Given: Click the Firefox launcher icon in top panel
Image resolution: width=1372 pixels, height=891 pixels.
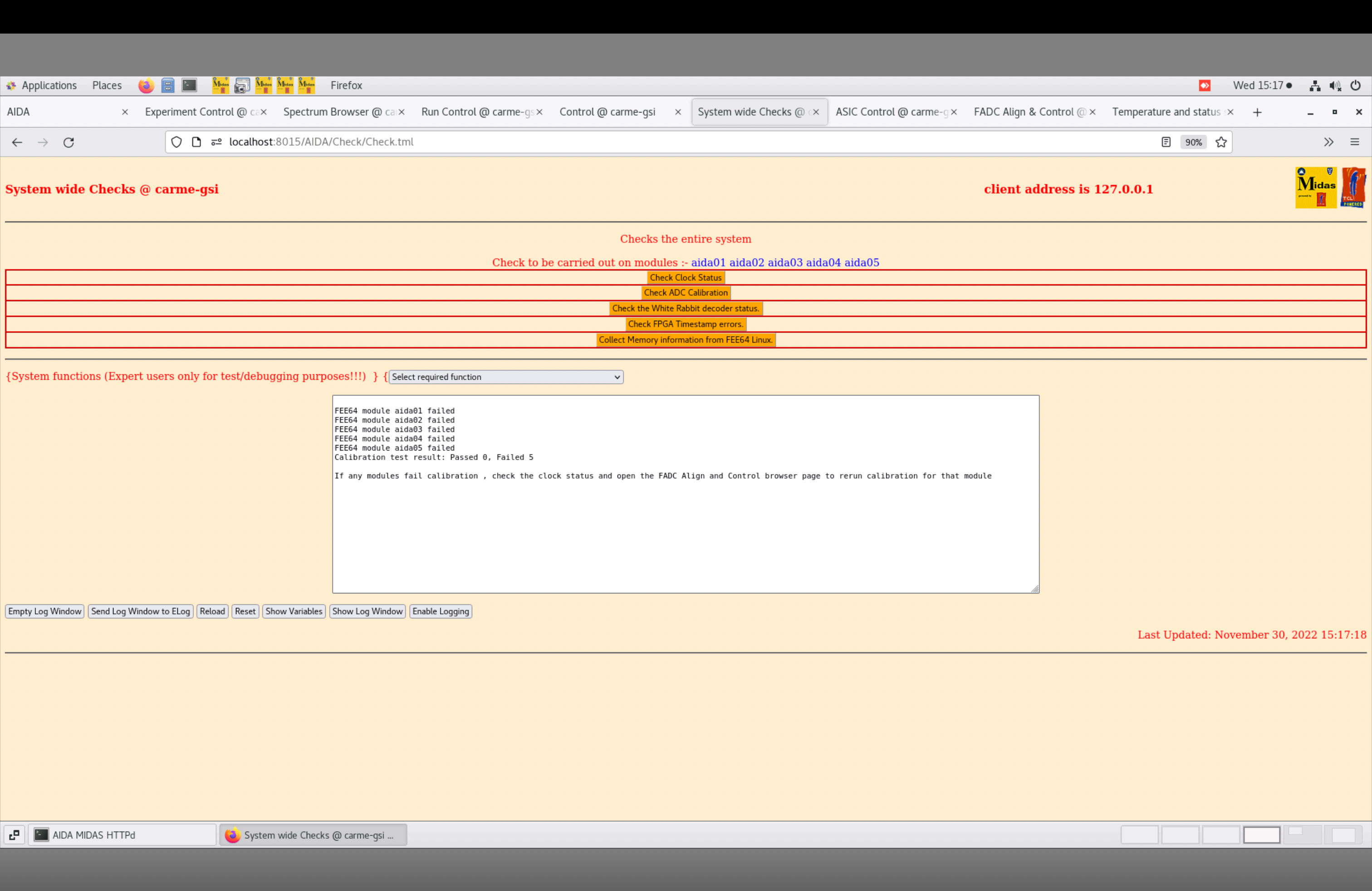Looking at the screenshot, I should click(x=146, y=85).
